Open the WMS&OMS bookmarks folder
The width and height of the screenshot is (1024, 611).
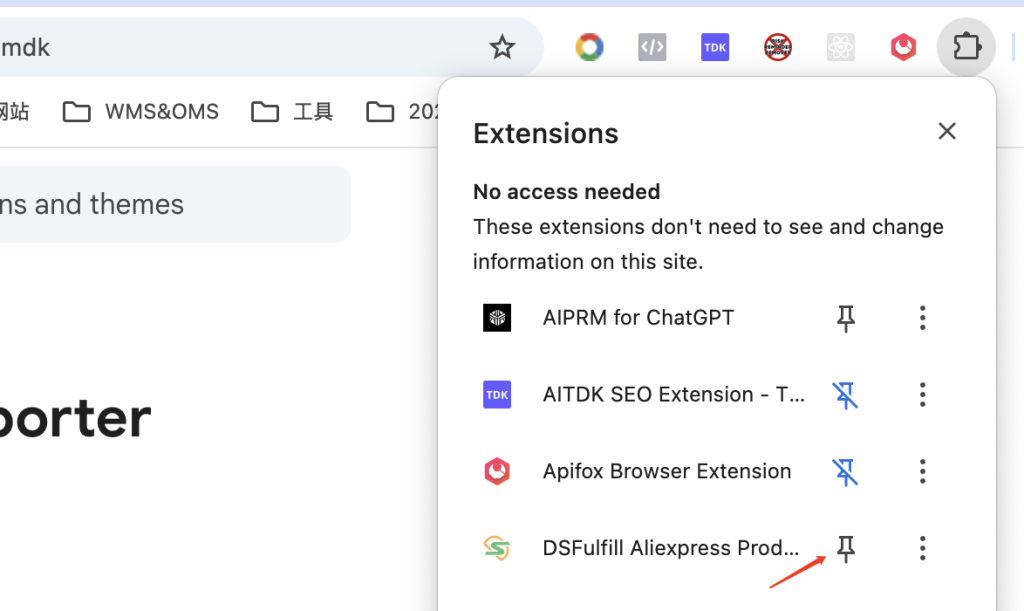point(141,111)
